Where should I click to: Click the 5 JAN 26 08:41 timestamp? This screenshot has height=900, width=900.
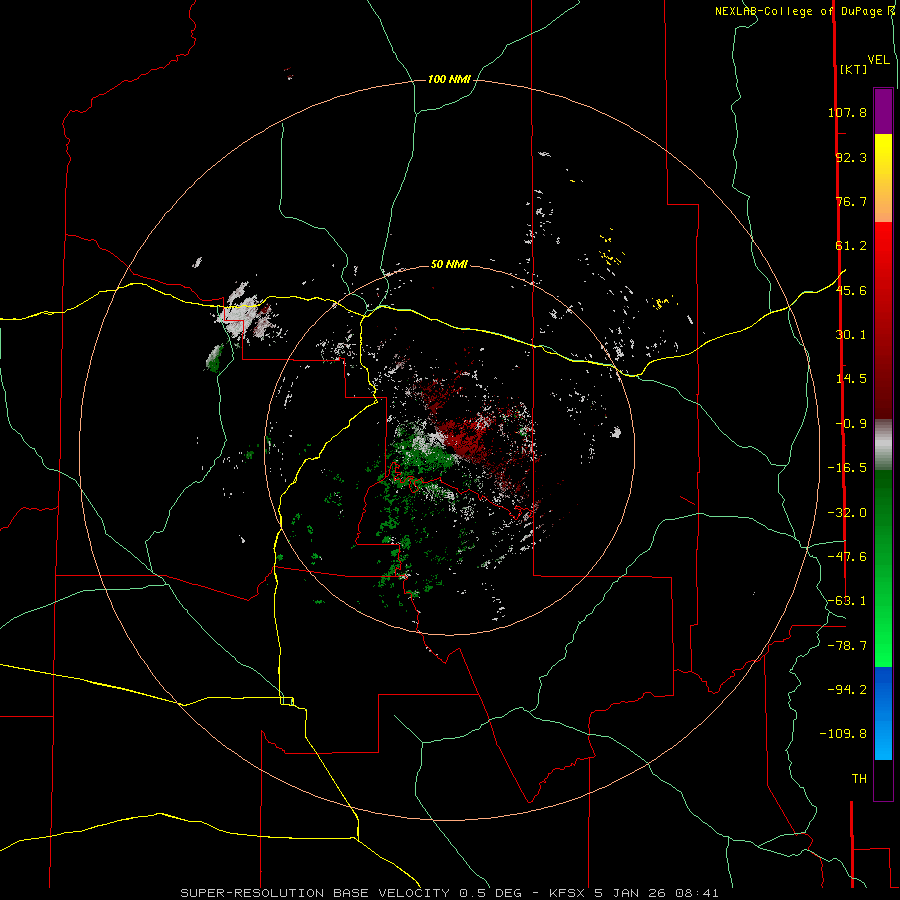coord(657,893)
